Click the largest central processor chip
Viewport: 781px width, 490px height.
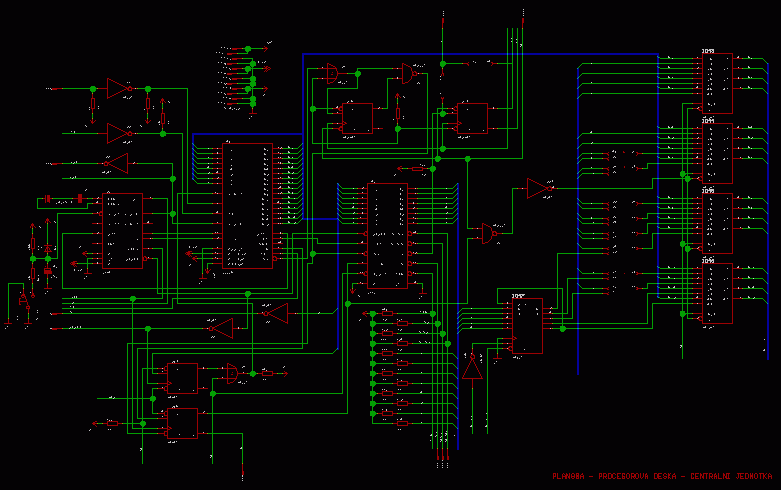[247, 206]
